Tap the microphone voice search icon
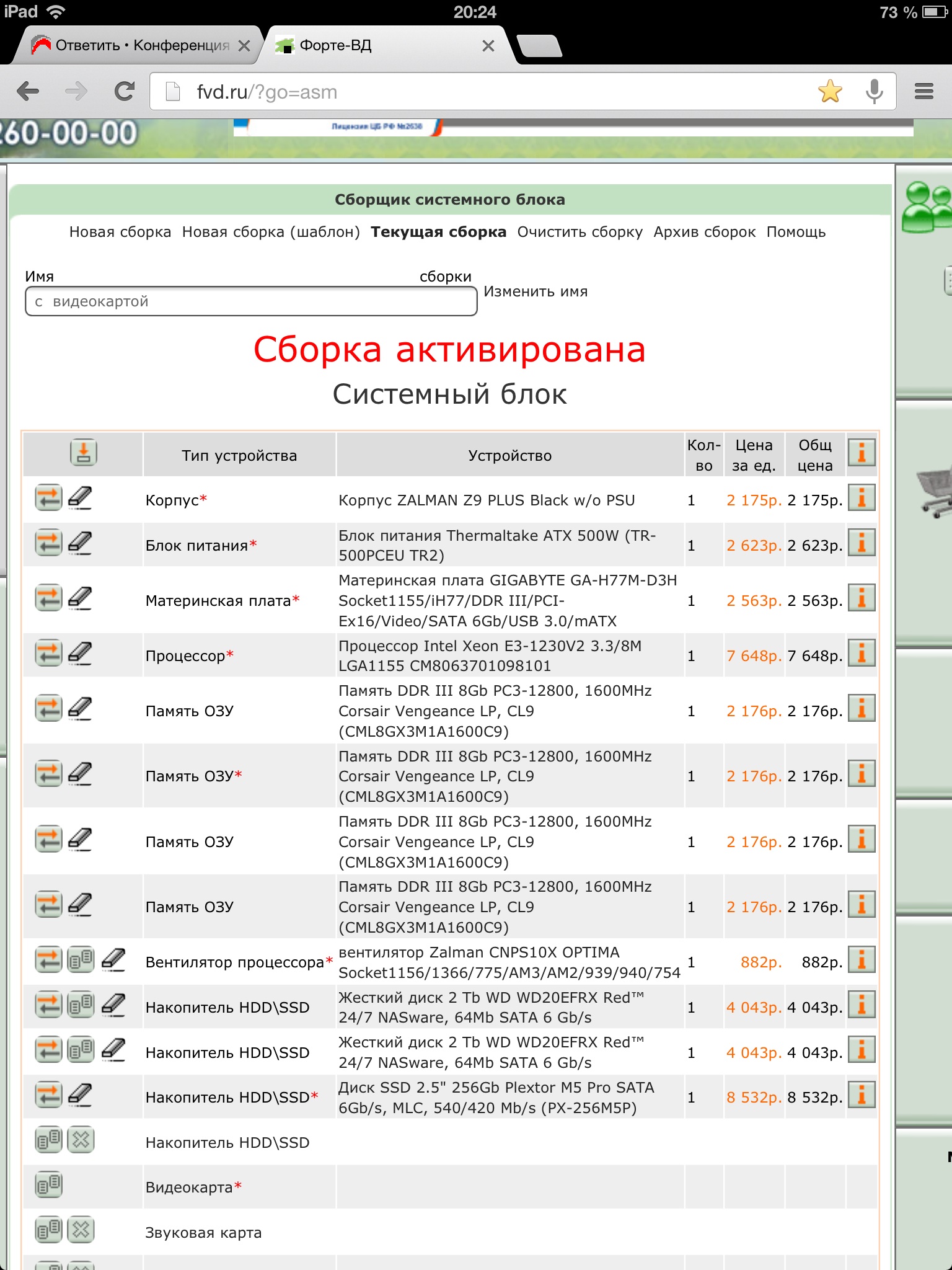 click(x=875, y=92)
